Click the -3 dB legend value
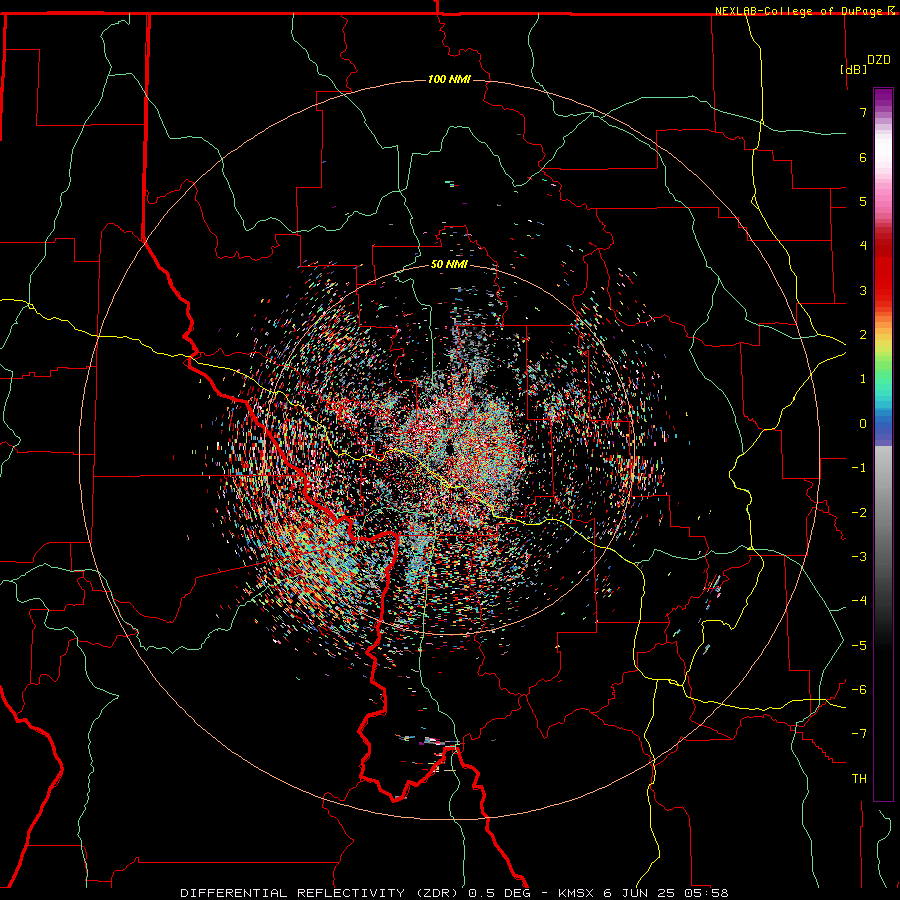900x900 pixels. 859,557
